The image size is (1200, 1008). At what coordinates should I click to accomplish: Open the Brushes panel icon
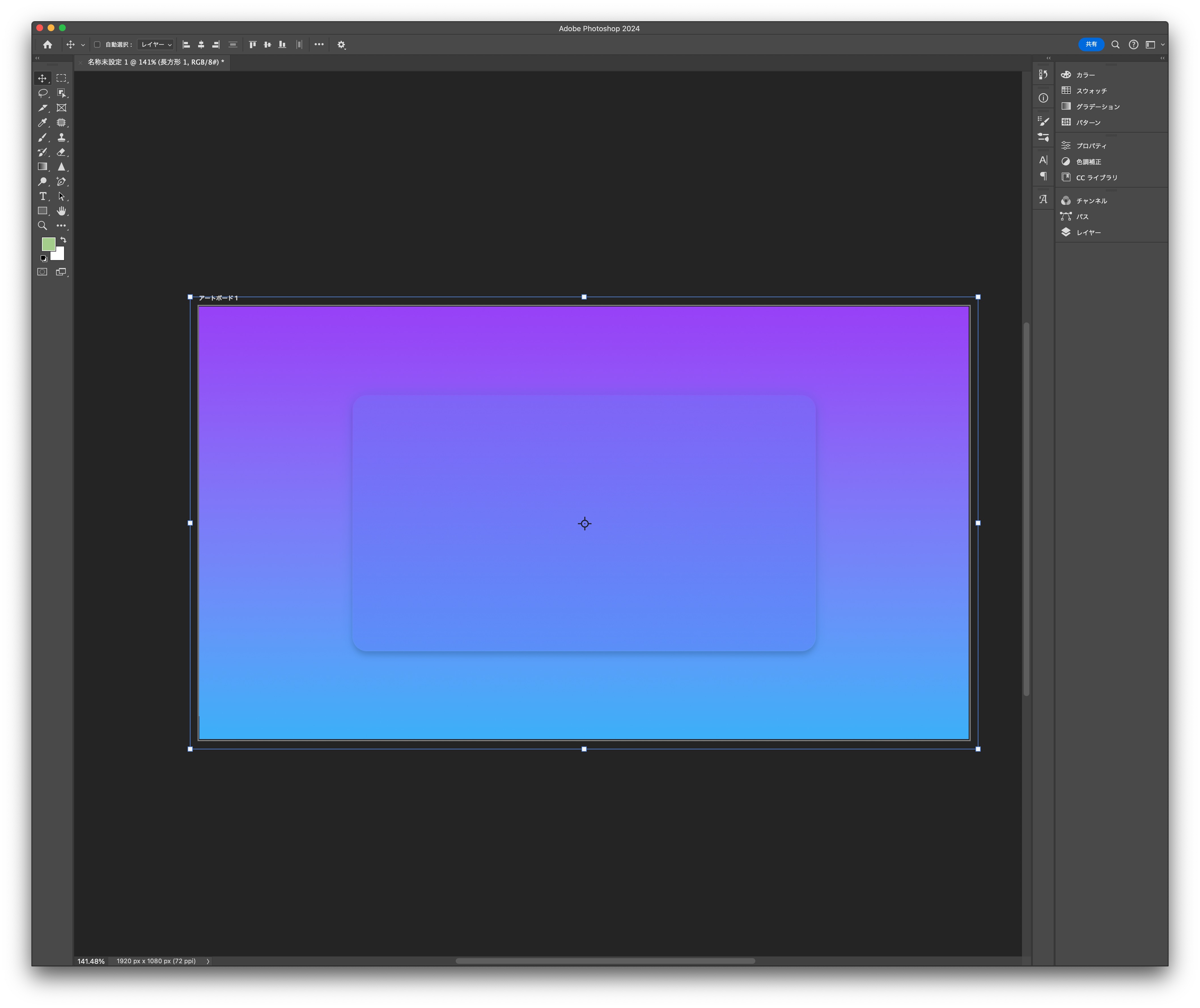click(x=1043, y=138)
